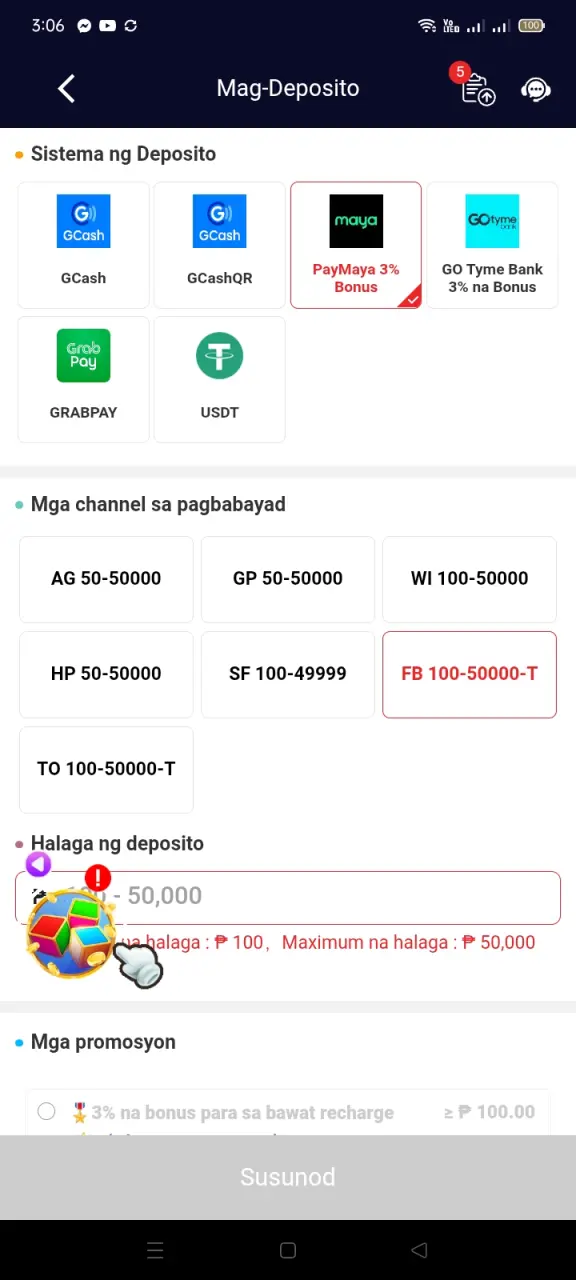
Task: Focus the deposit amount input field
Action: [x=288, y=897]
